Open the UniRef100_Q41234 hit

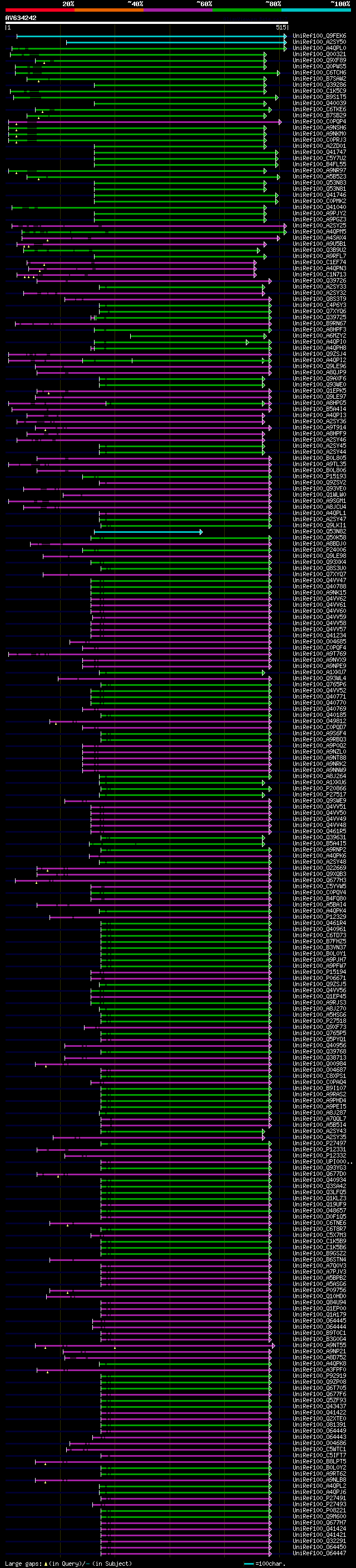click(319, 636)
